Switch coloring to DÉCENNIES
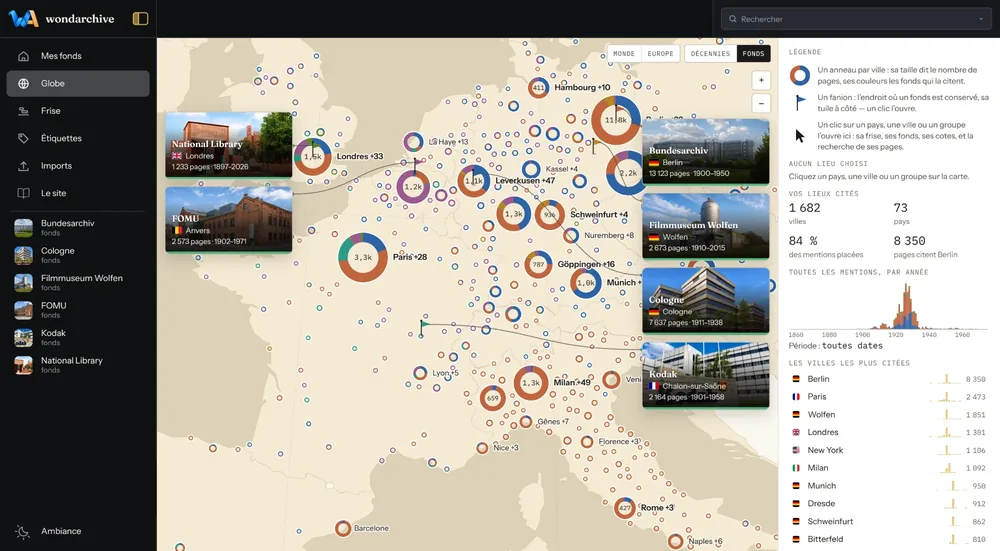This screenshot has height=551, width=1000. pyautogui.click(x=710, y=54)
